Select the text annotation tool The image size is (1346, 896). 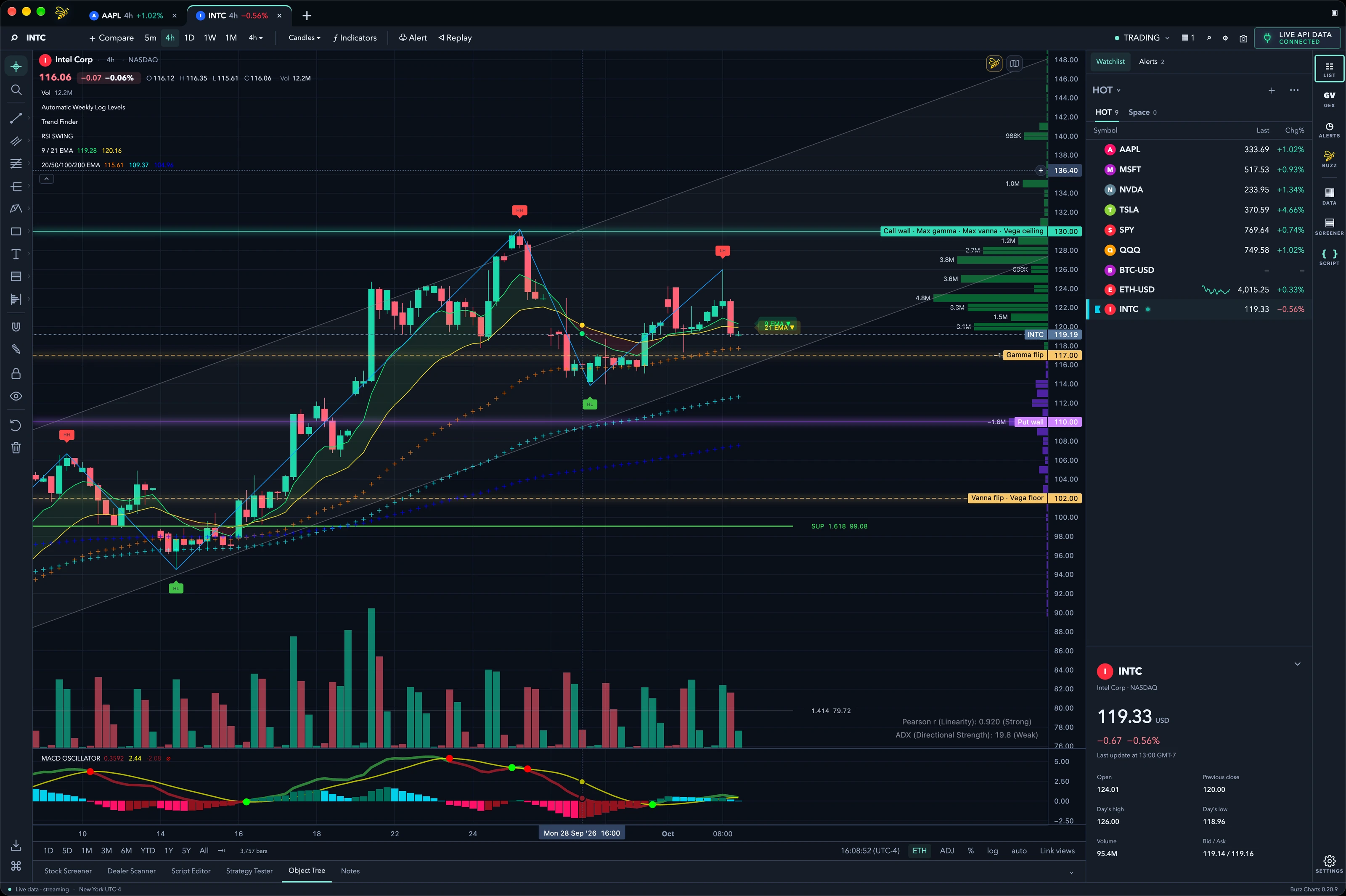[16, 254]
